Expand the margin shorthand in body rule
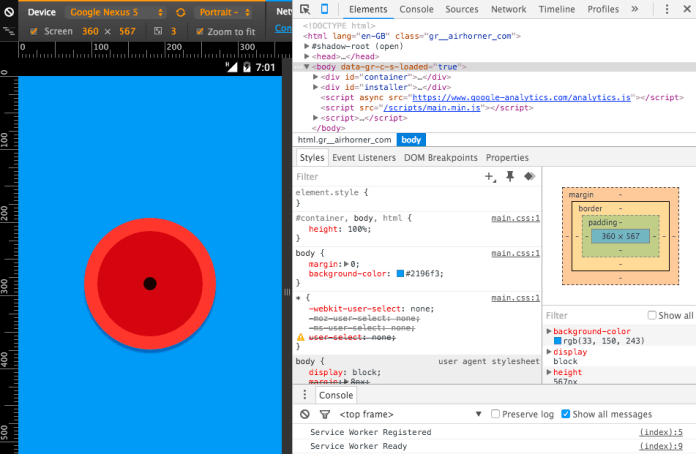Viewport: 696px width, 454px height. [346, 264]
